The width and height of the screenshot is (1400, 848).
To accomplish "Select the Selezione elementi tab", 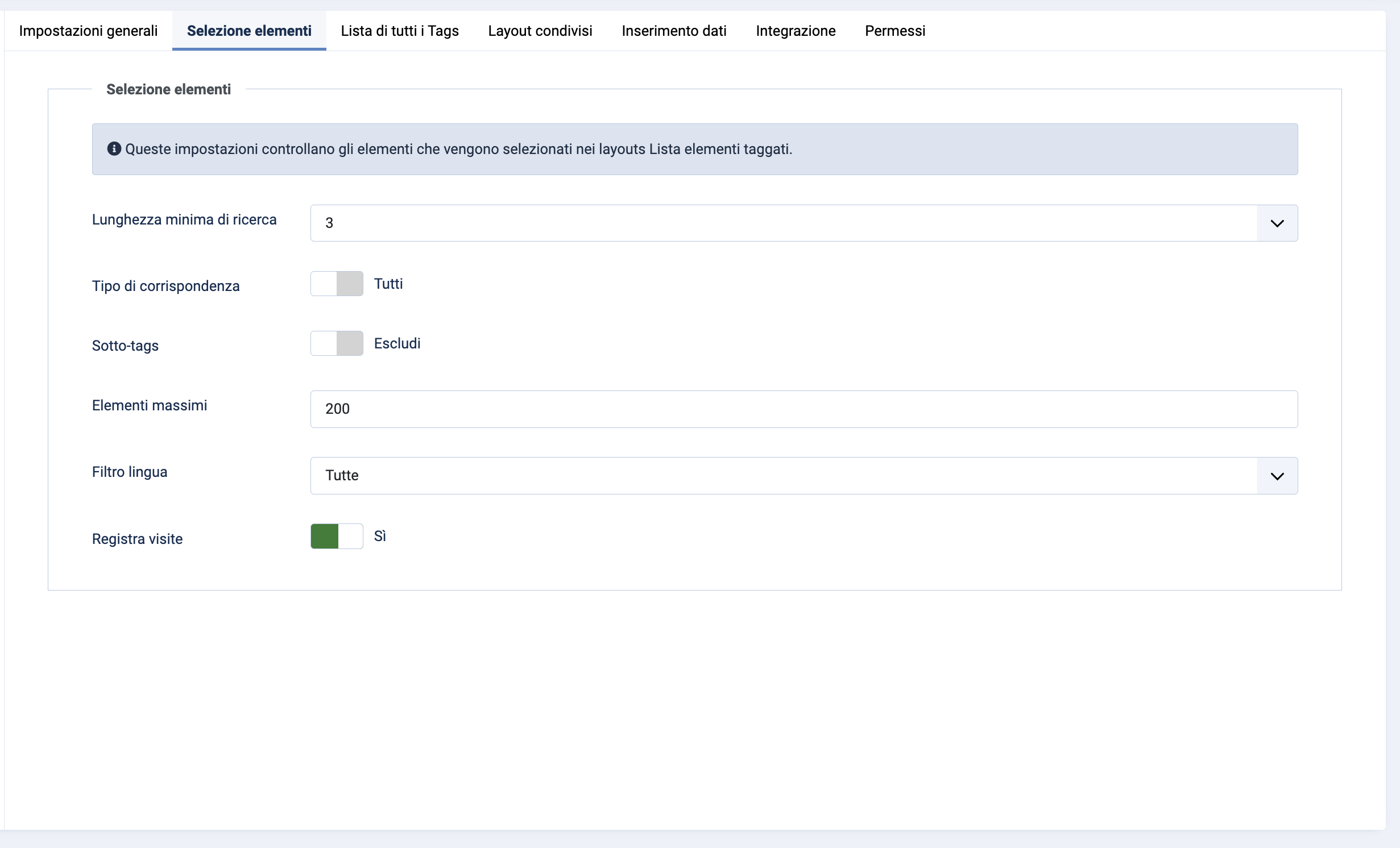I will [x=249, y=31].
